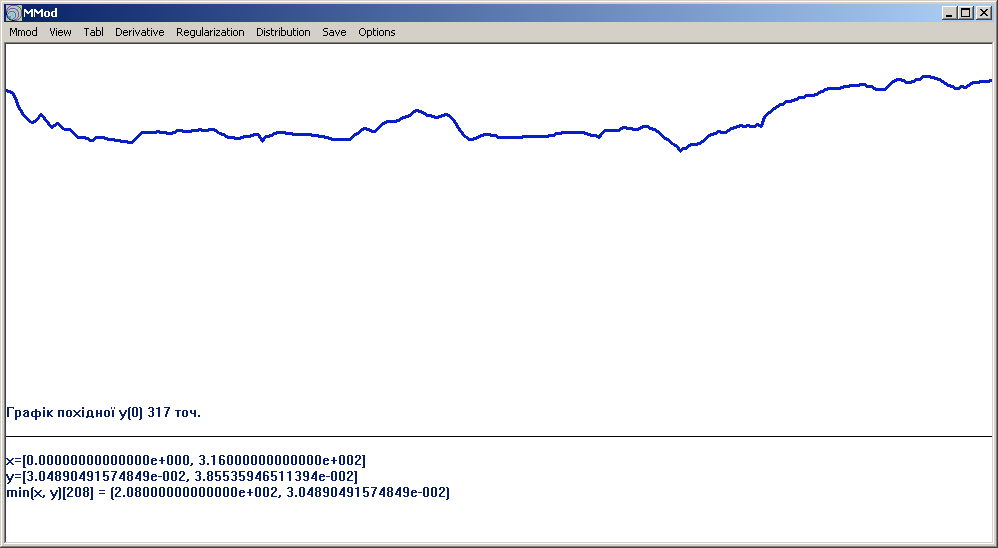Click the 'Графік похідної y(0) 317 точ.' label

click(103, 412)
